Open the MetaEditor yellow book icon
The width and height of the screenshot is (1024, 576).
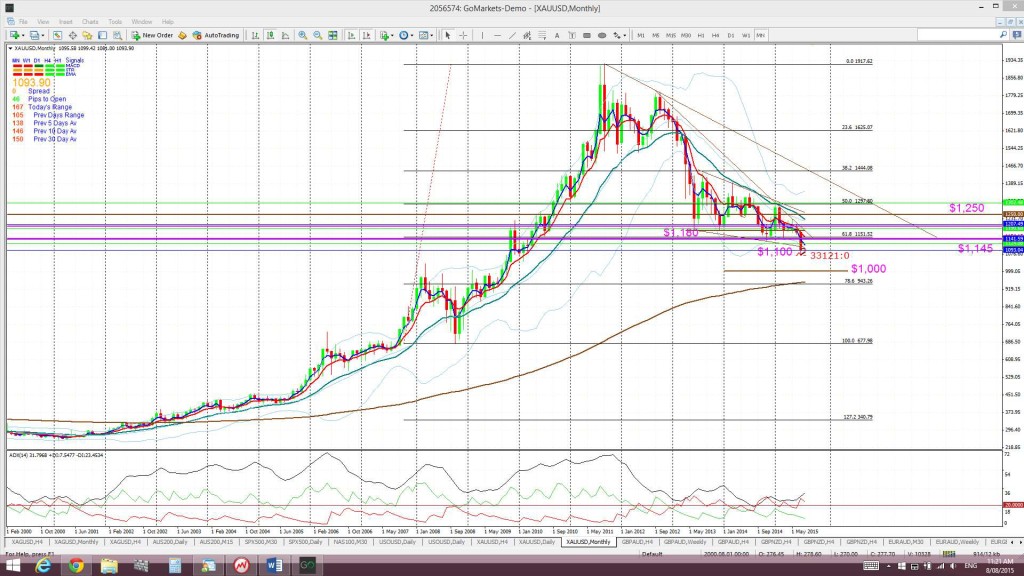[182, 35]
